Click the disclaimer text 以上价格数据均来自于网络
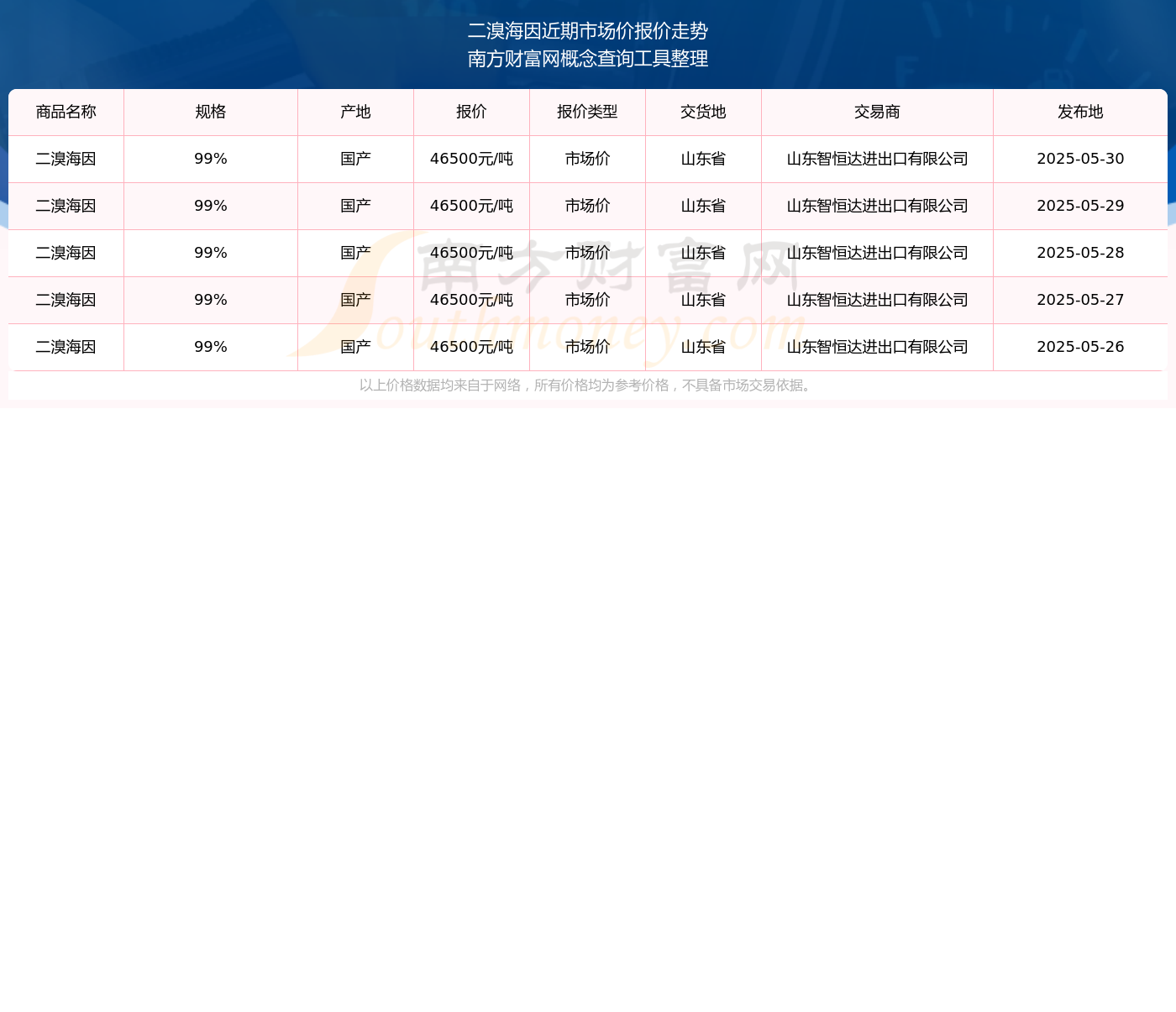1176x1012 pixels. coord(440,385)
